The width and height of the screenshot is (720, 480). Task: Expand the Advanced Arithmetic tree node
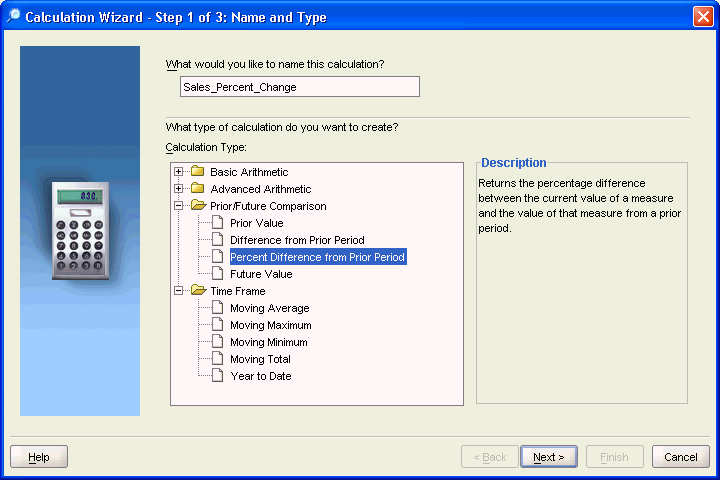(179, 189)
